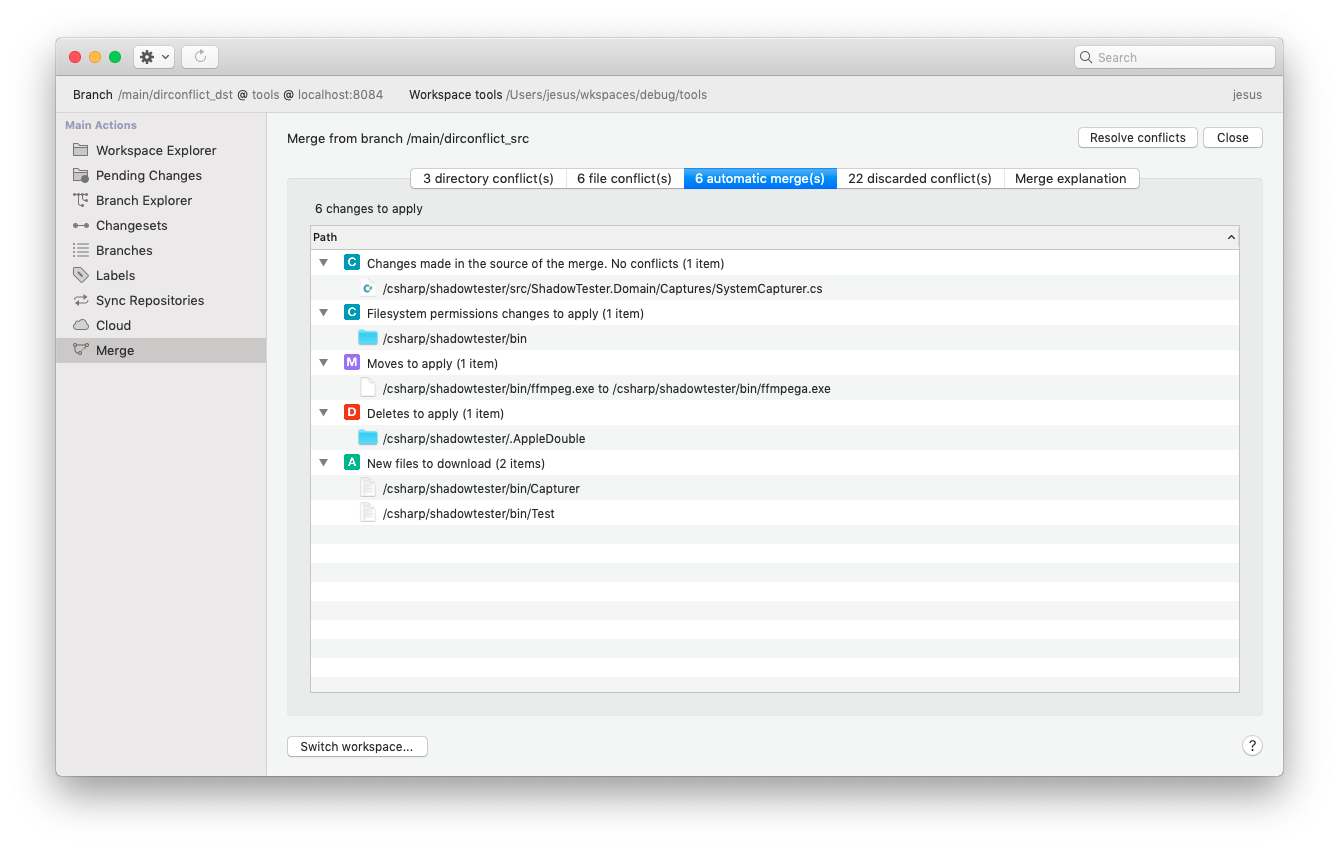Click the refresh icon in the toolbar

point(199,56)
